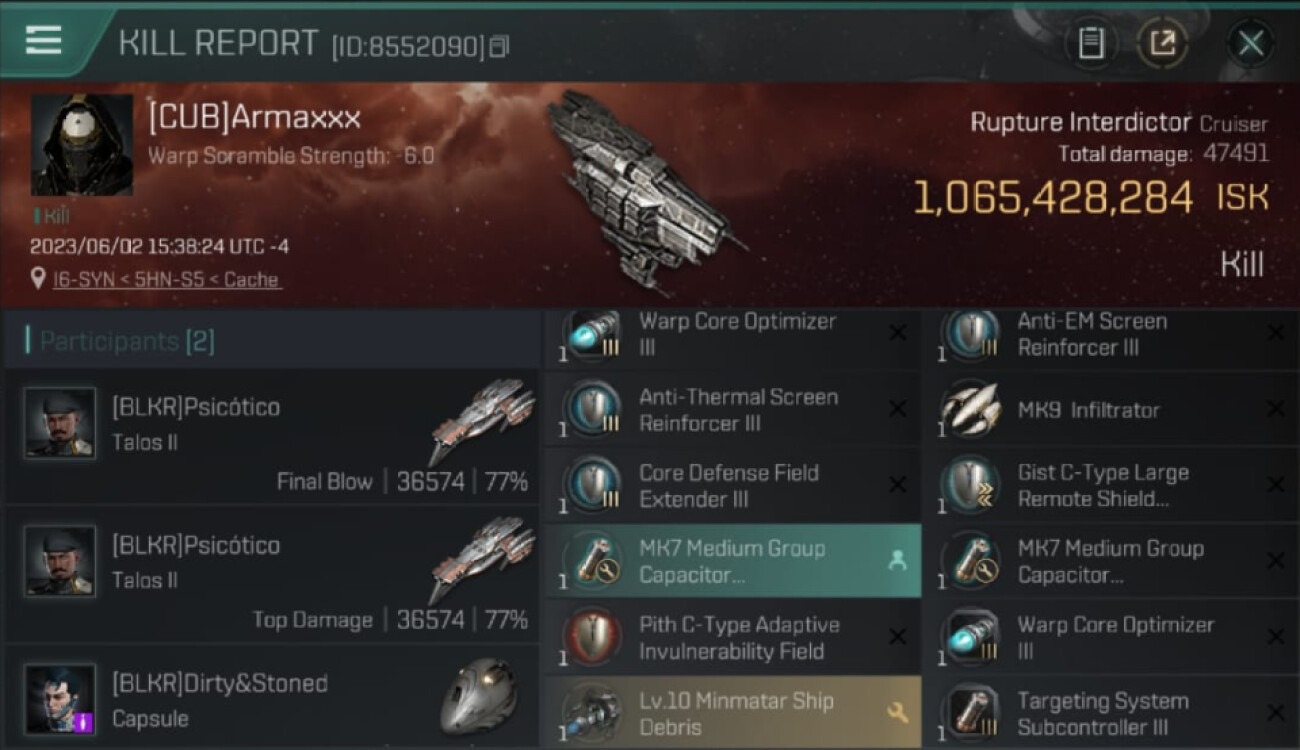Select Psicótico's Final Blow participant entry
The height and width of the screenshot is (750, 1300).
tap(271, 438)
